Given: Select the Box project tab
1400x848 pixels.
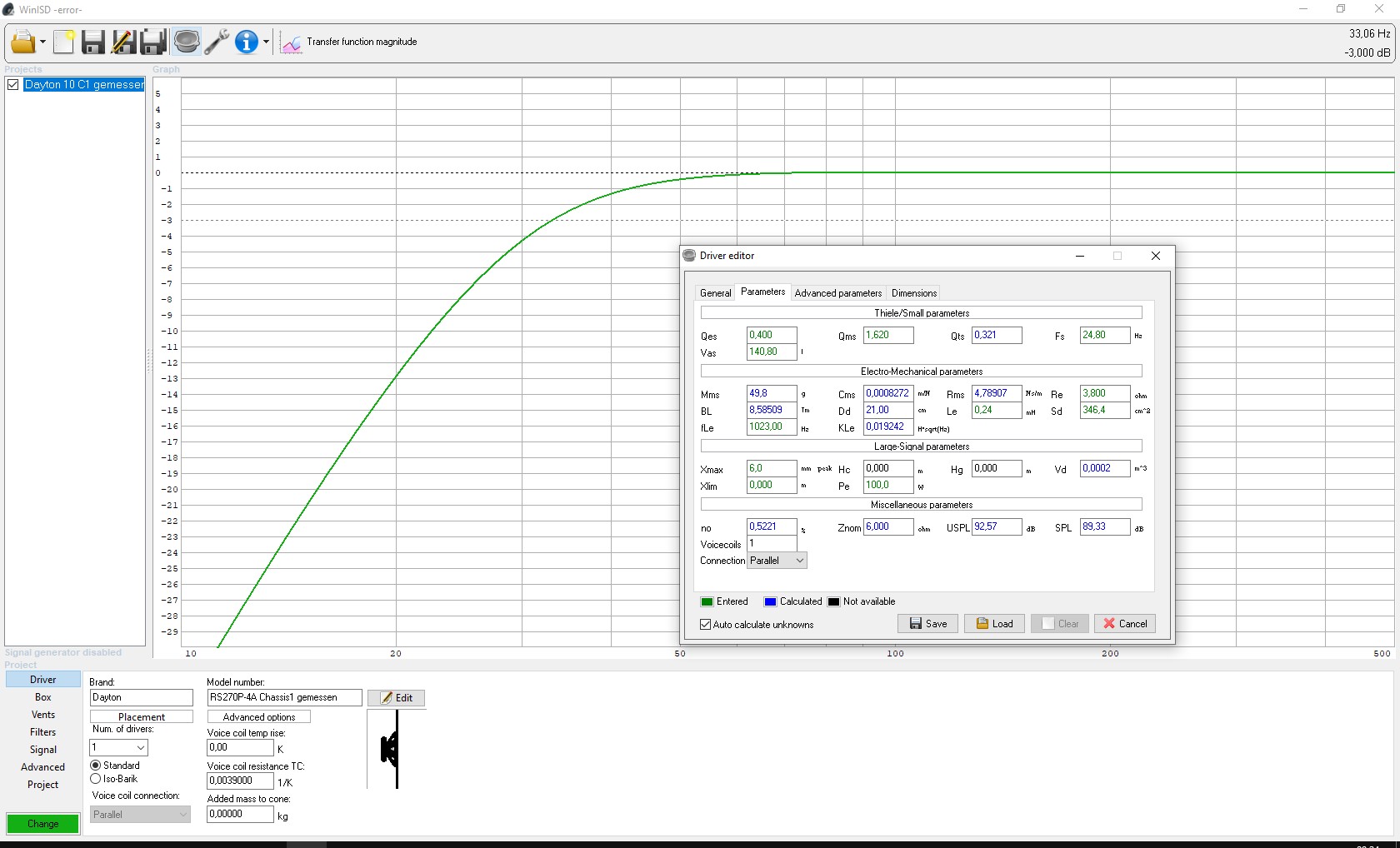Looking at the screenshot, I should coord(43,697).
